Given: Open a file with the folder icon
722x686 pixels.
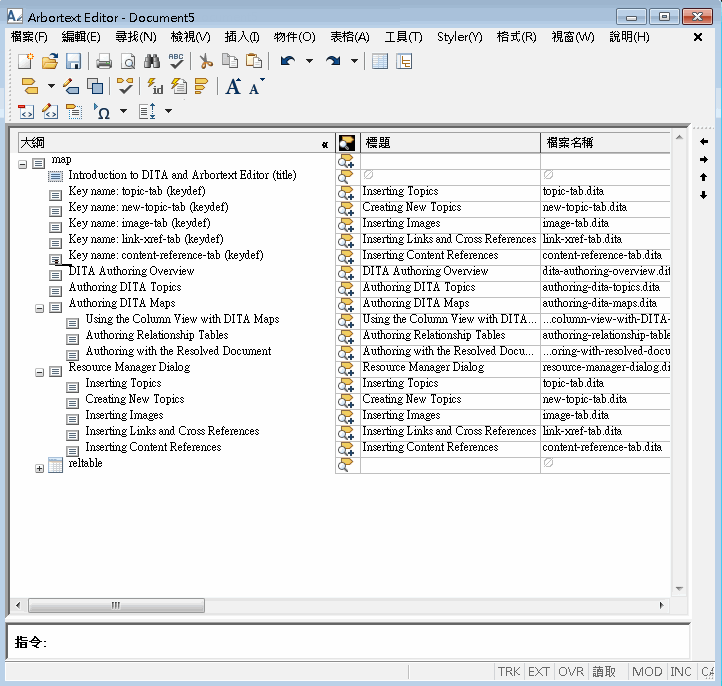Looking at the screenshot, I should click(x=50, y=61).
